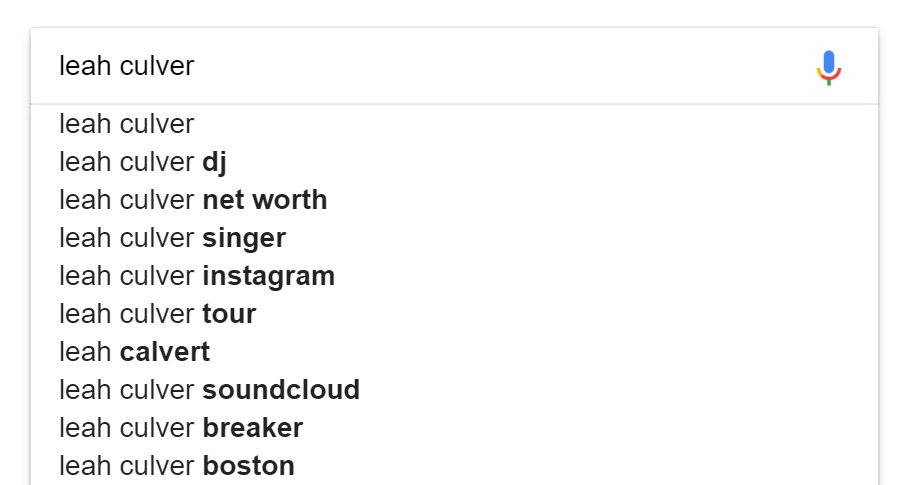Screen dimensions: 907x485
Task: Select the 'leah culver singer' suggestion
Action: [172, 238]
